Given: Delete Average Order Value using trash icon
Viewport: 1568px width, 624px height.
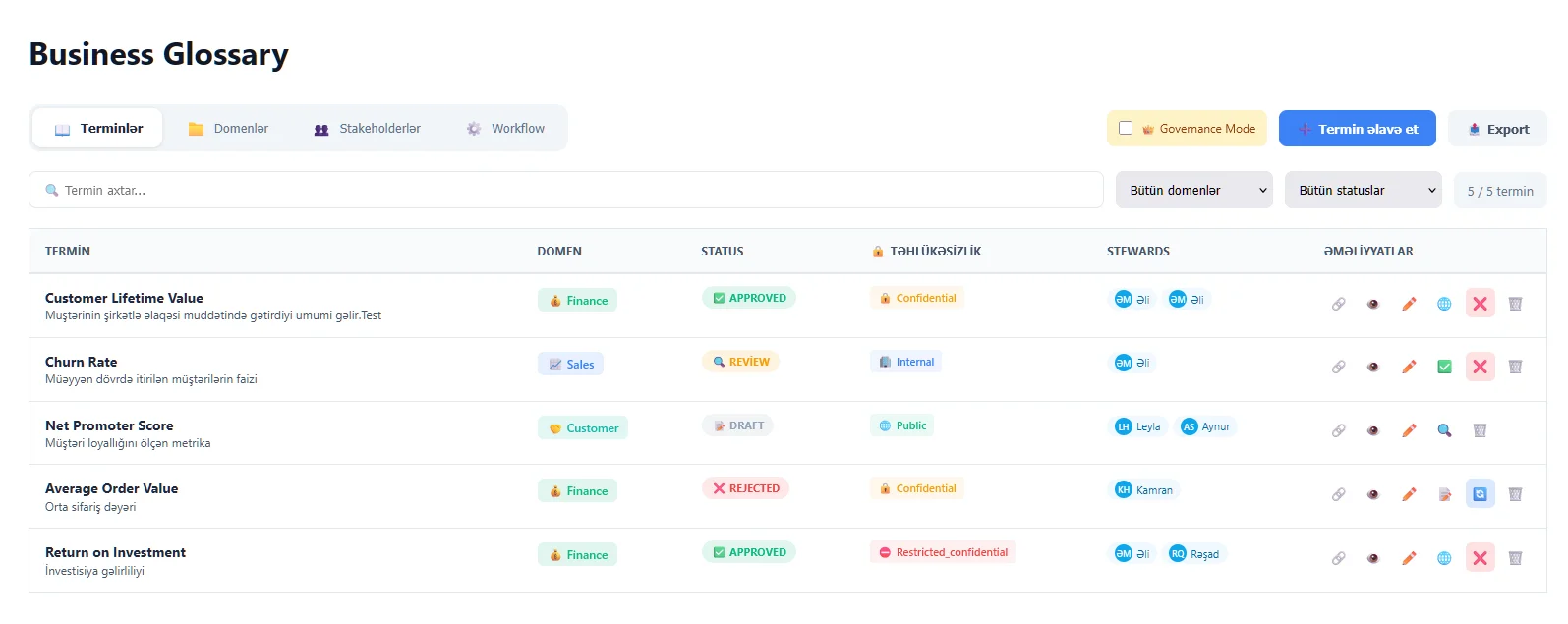Looking at the screenshot, I should click(1515, 494).
